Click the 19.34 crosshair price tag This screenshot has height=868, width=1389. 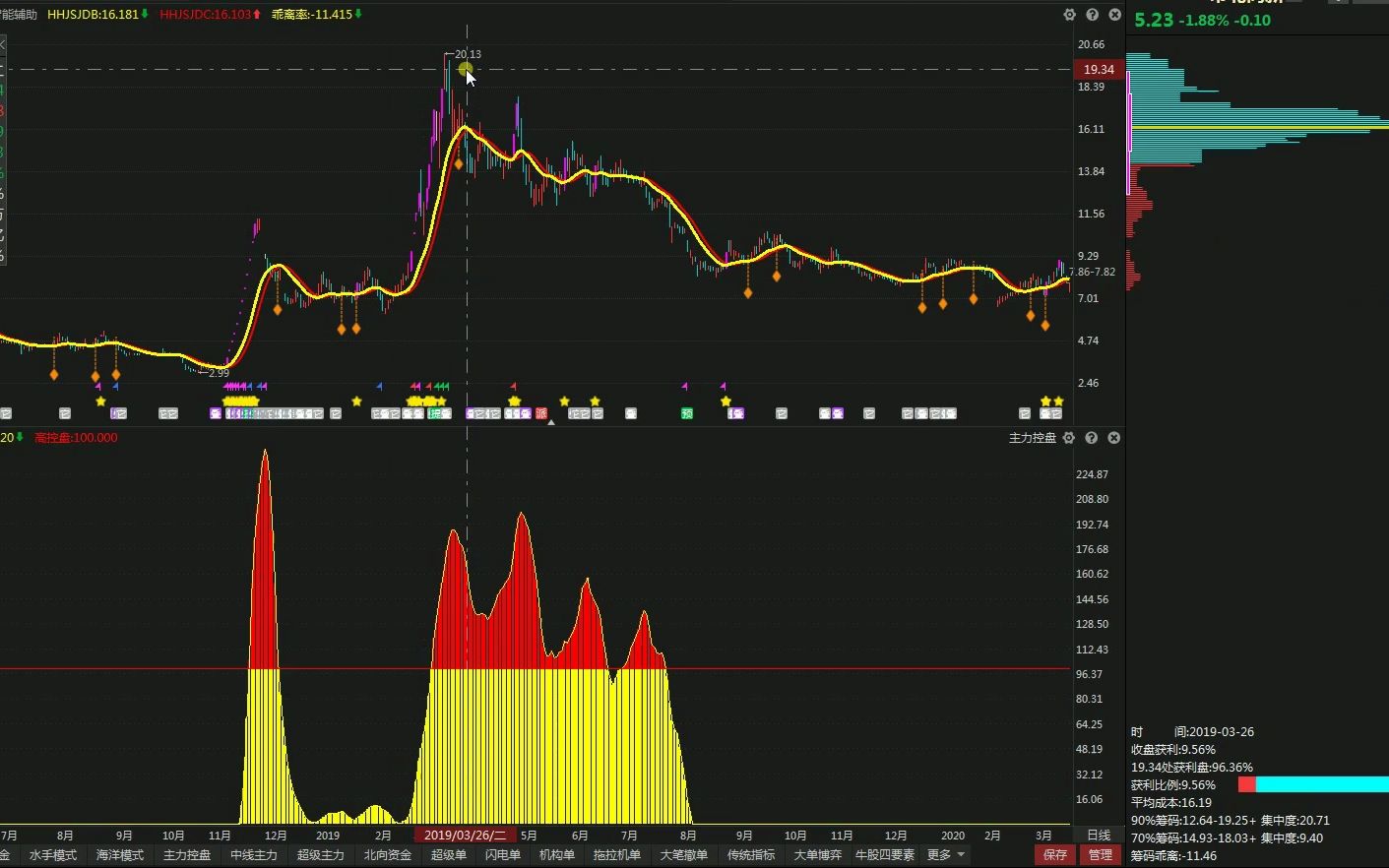pos(1099,69)
